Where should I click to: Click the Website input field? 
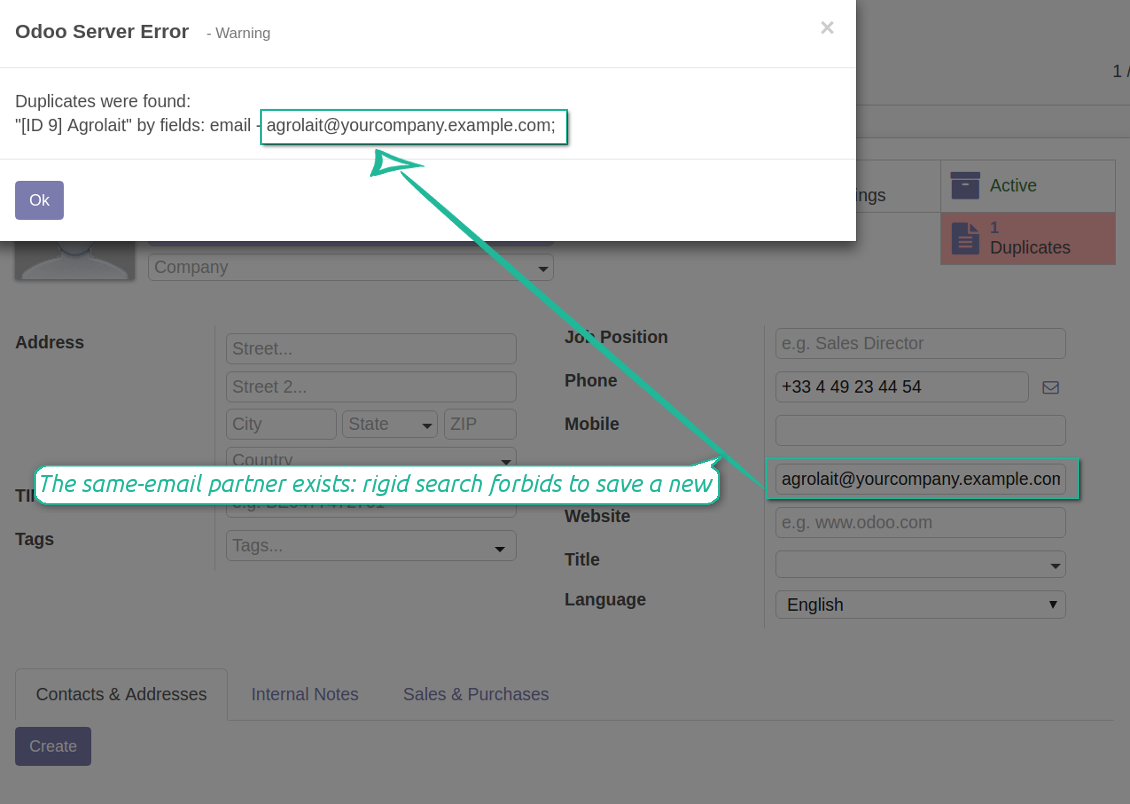click(x=920, y=522)
